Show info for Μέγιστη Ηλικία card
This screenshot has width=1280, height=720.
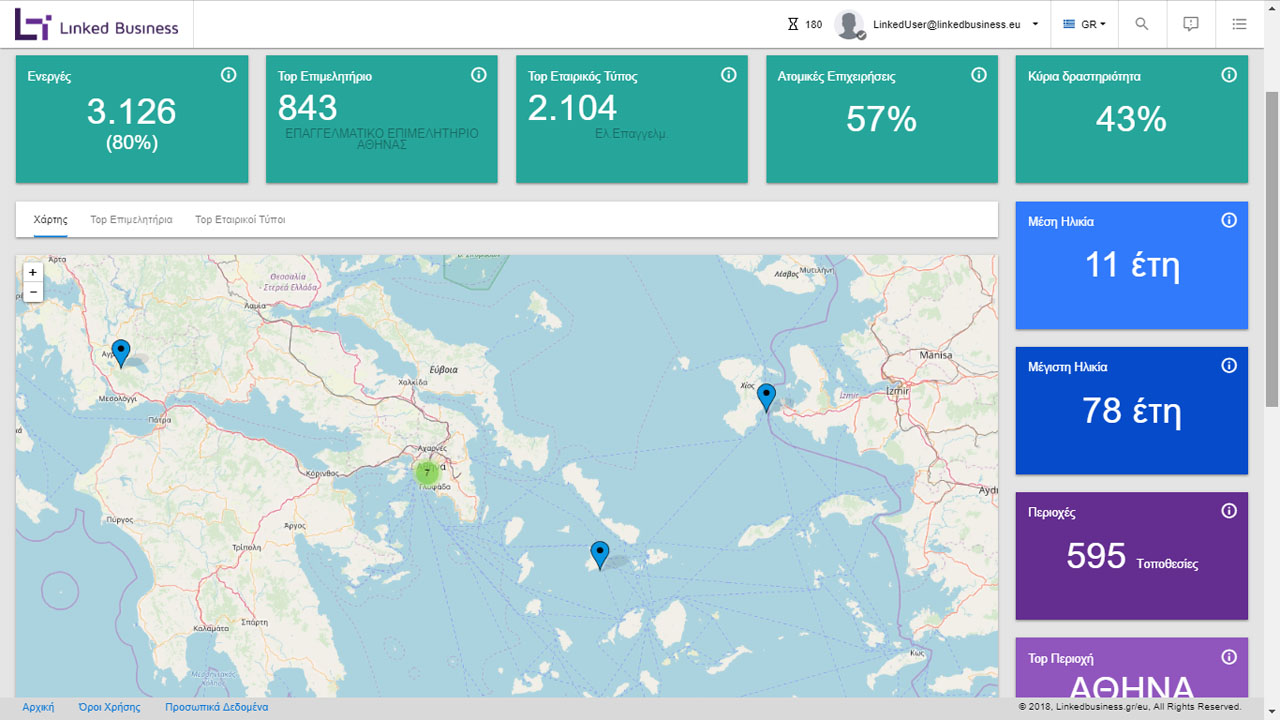coord(1229,366)
